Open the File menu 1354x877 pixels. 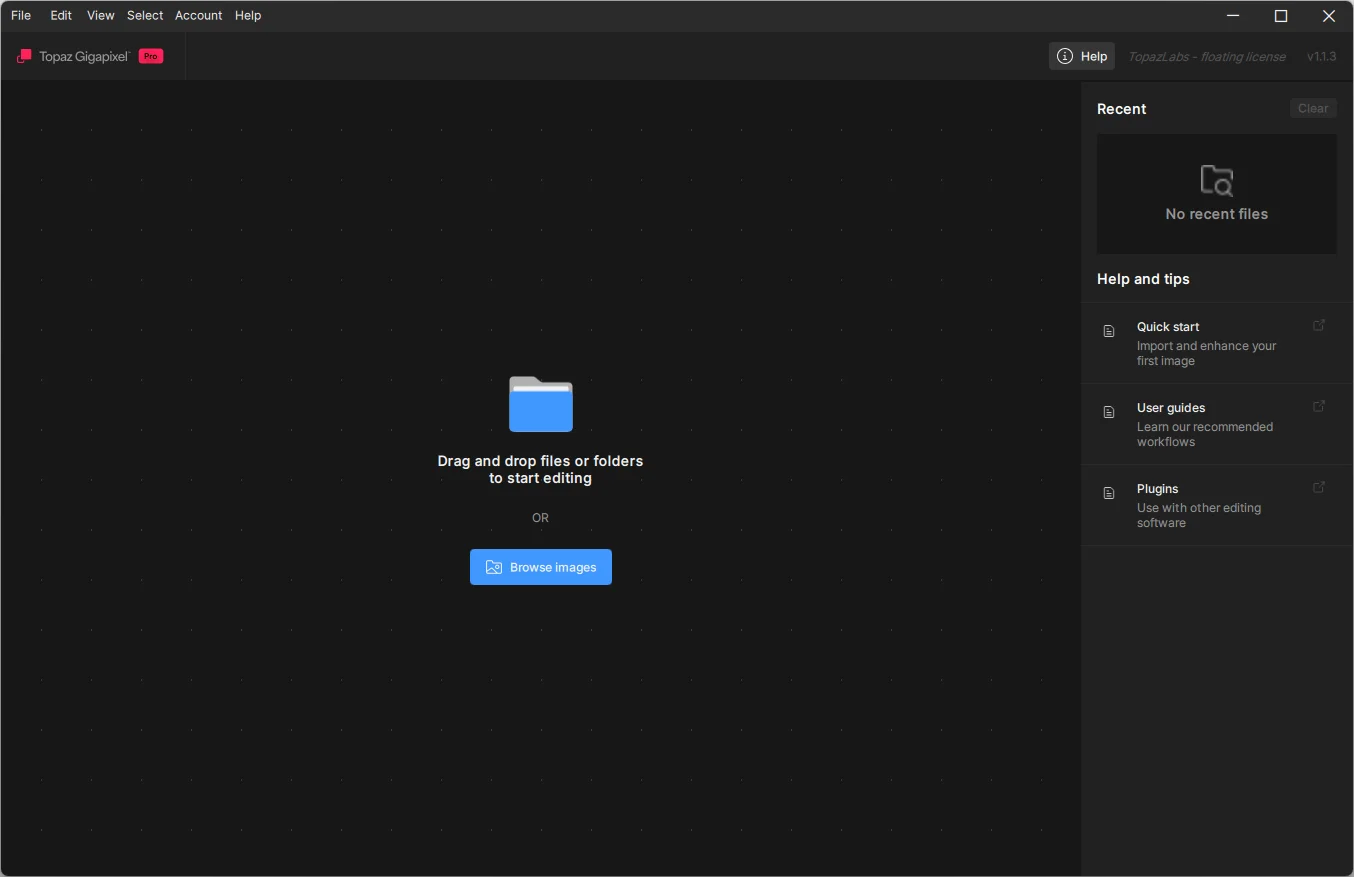(x=21, y=15)
